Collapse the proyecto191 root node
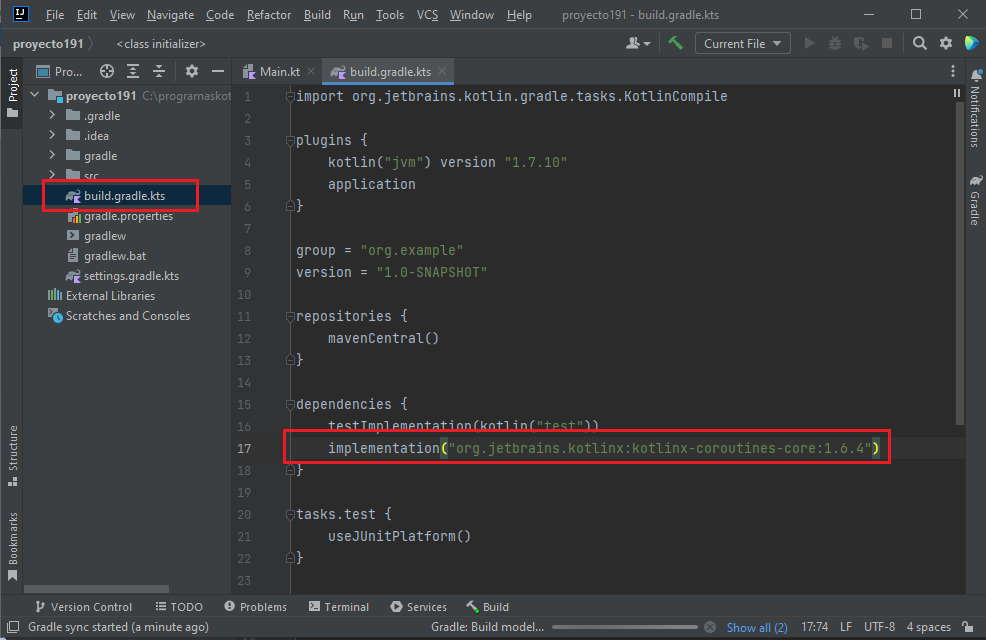Image resolution: width=986 pixels, height=640 pixels. pyautogui.click(x=35, y=96)
